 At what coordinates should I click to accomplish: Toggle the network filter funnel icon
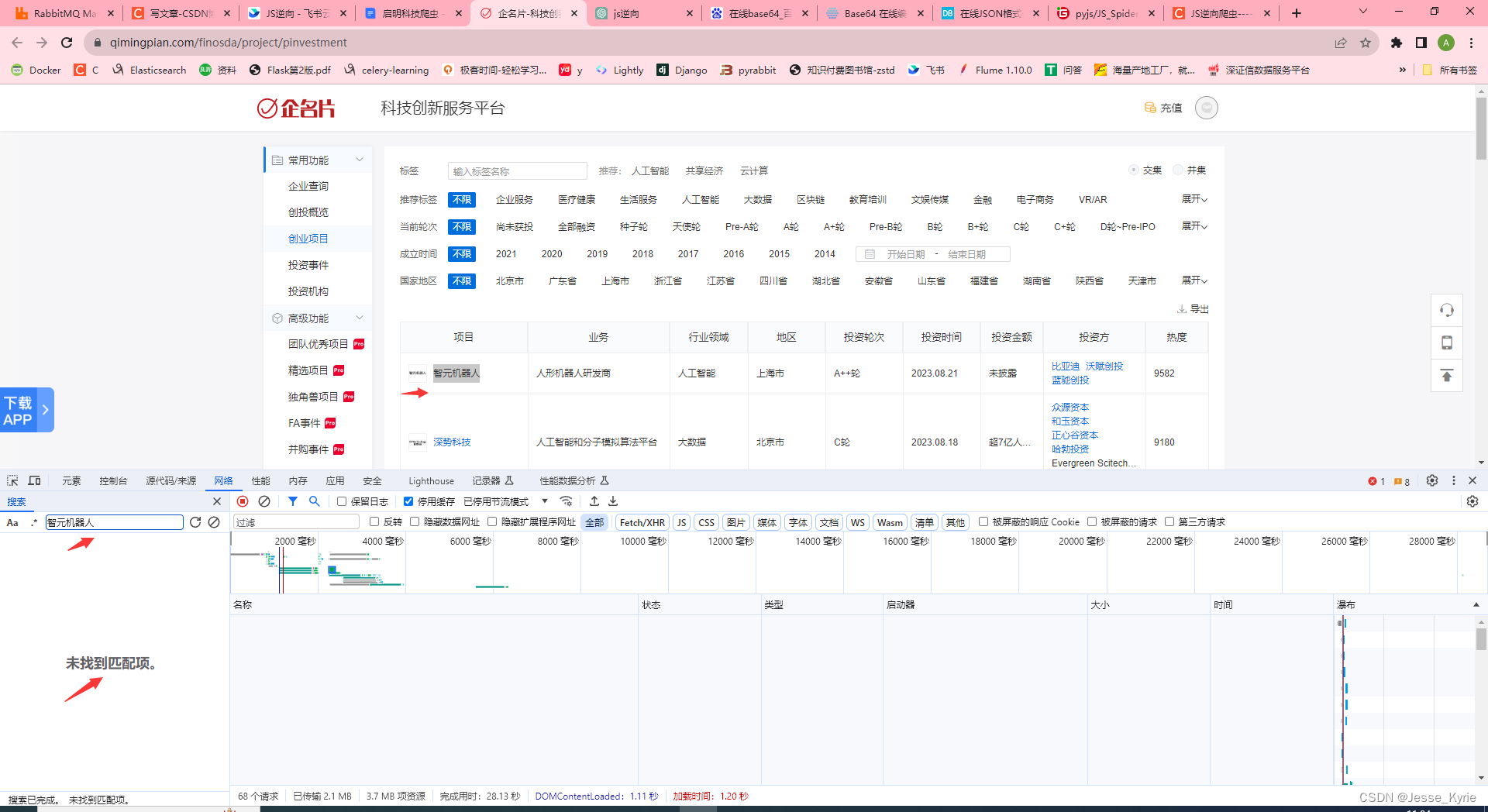293,501
